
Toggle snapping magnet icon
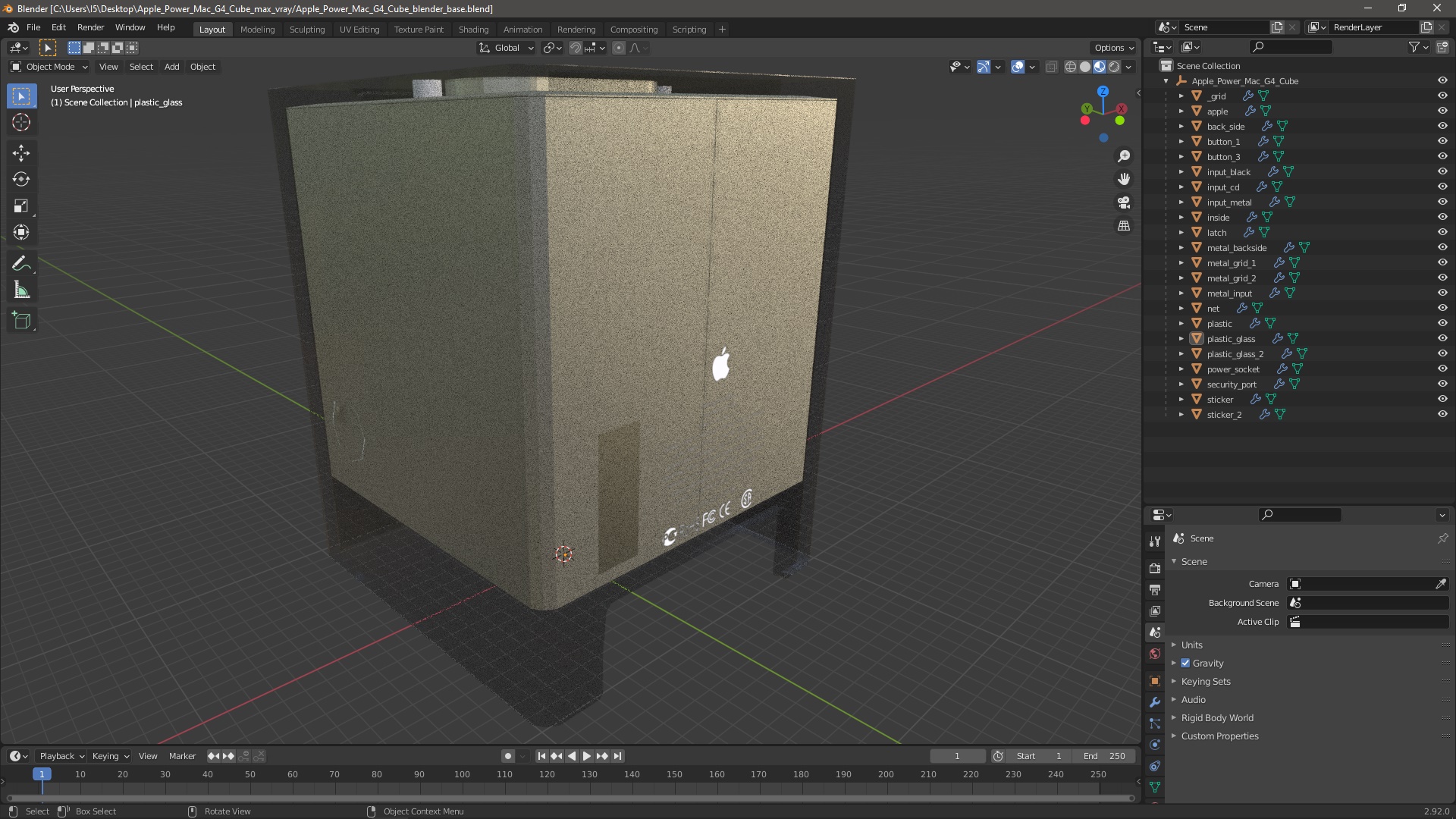point(576,48)
